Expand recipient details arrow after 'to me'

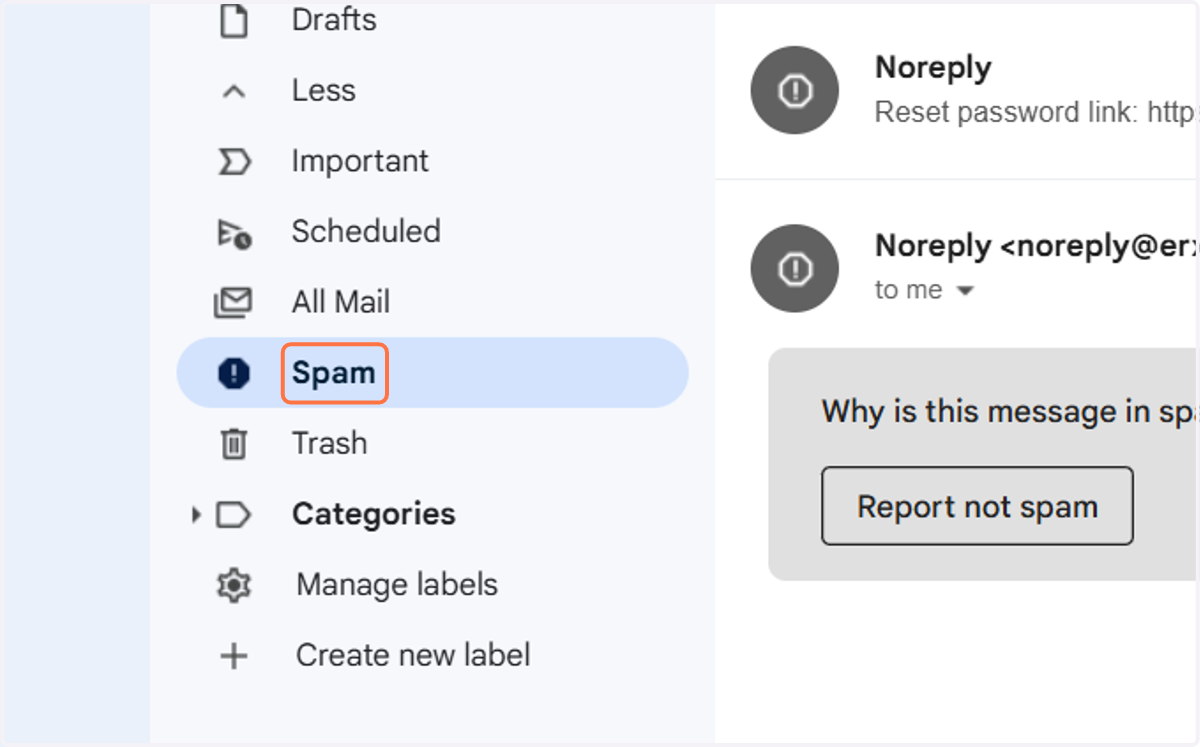point(965,291)
